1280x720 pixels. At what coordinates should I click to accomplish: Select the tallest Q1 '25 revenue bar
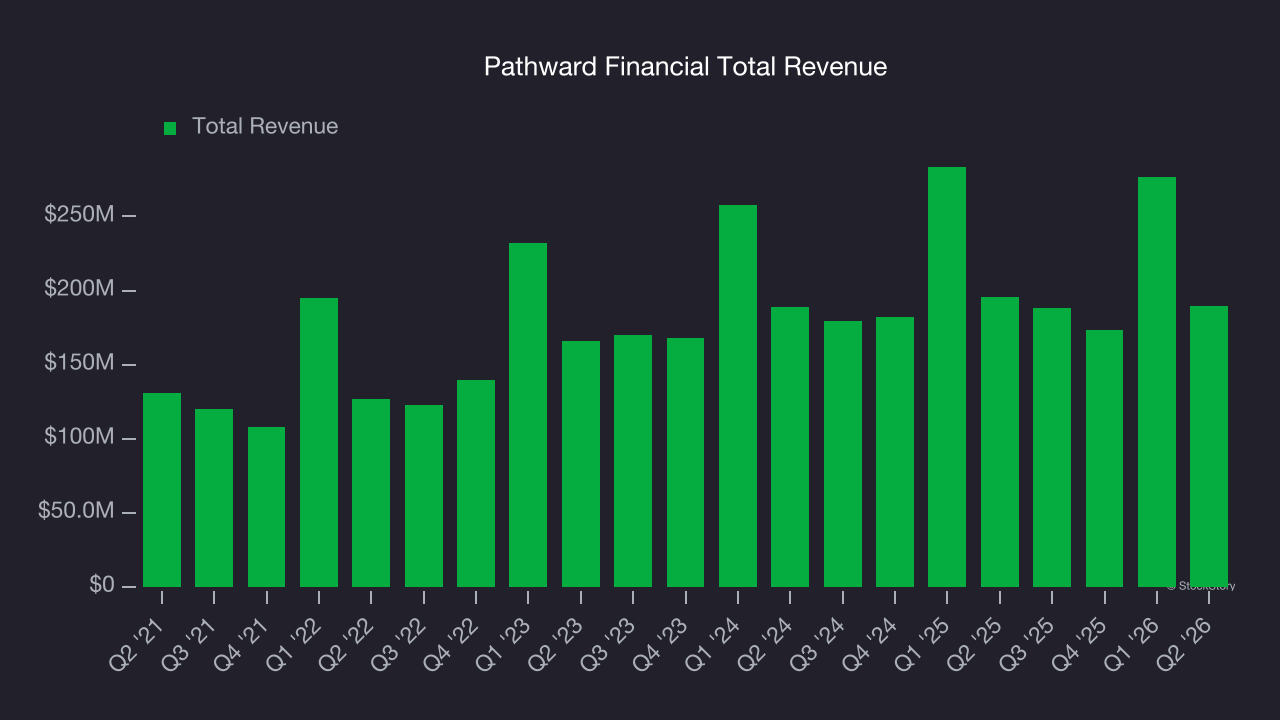947,377
